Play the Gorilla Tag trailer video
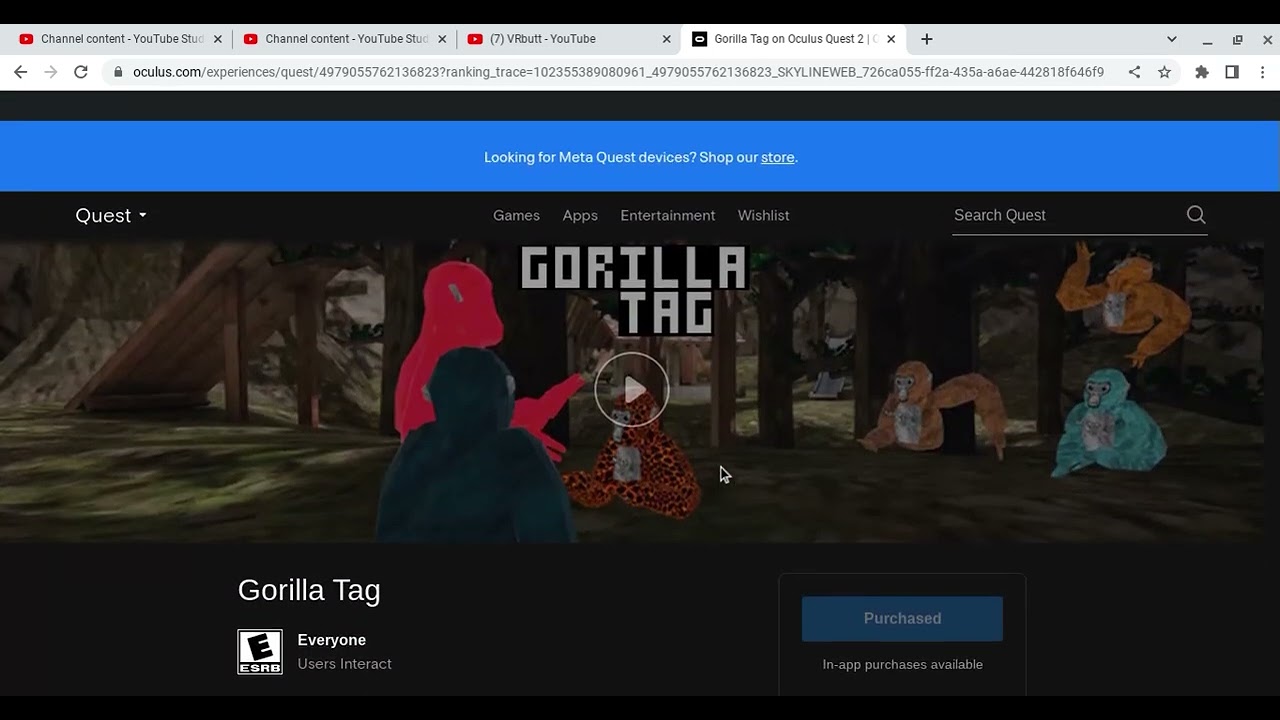Screen dimensions: 1280x720 click(632, 390)
